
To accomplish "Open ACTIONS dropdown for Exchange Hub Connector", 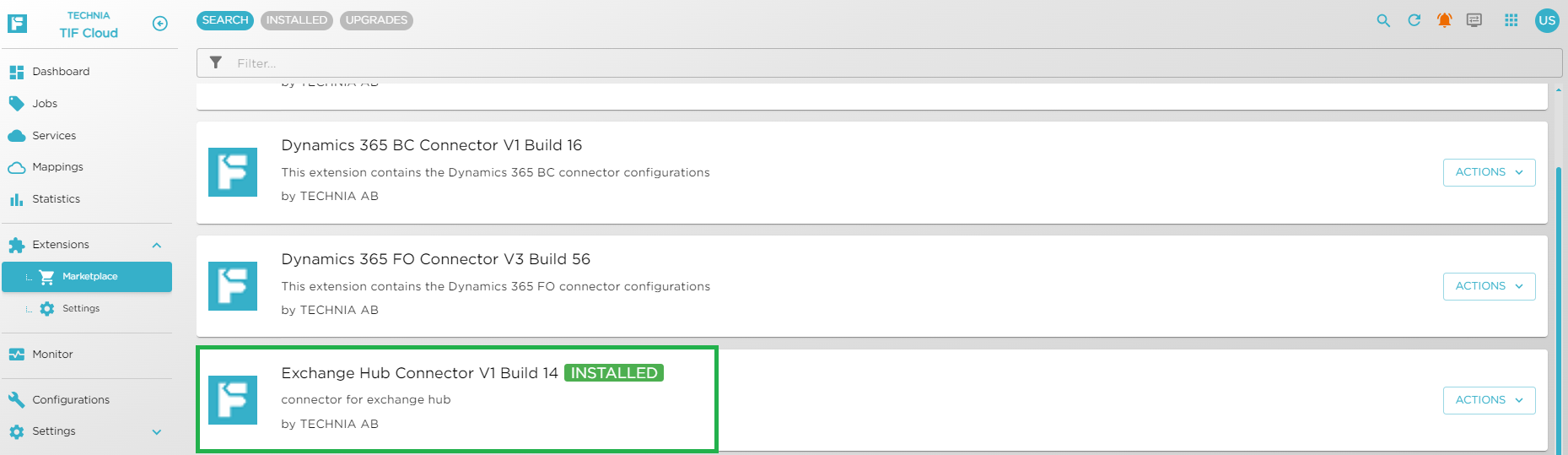I will point(1489,400).
